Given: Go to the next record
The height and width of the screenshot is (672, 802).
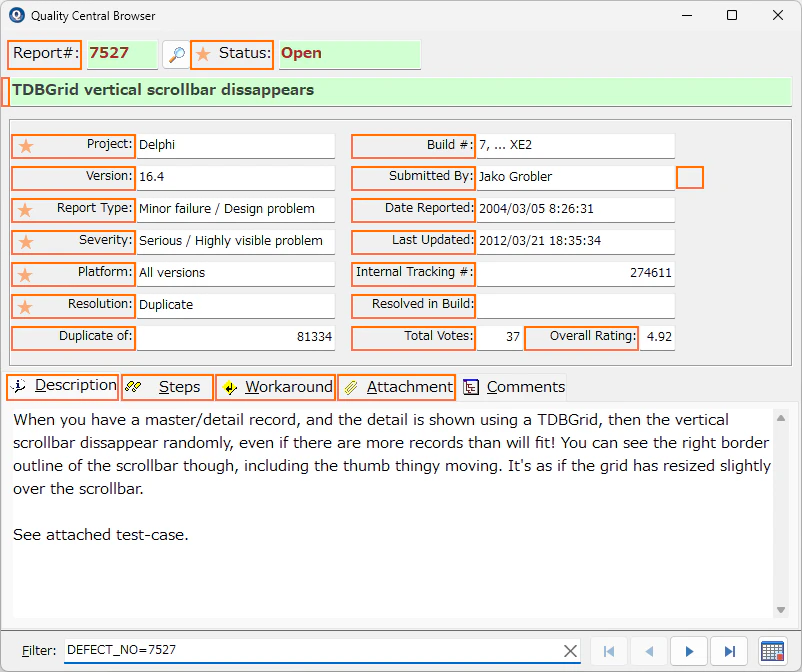Looking at the screenshot, I should click(689, 651).
